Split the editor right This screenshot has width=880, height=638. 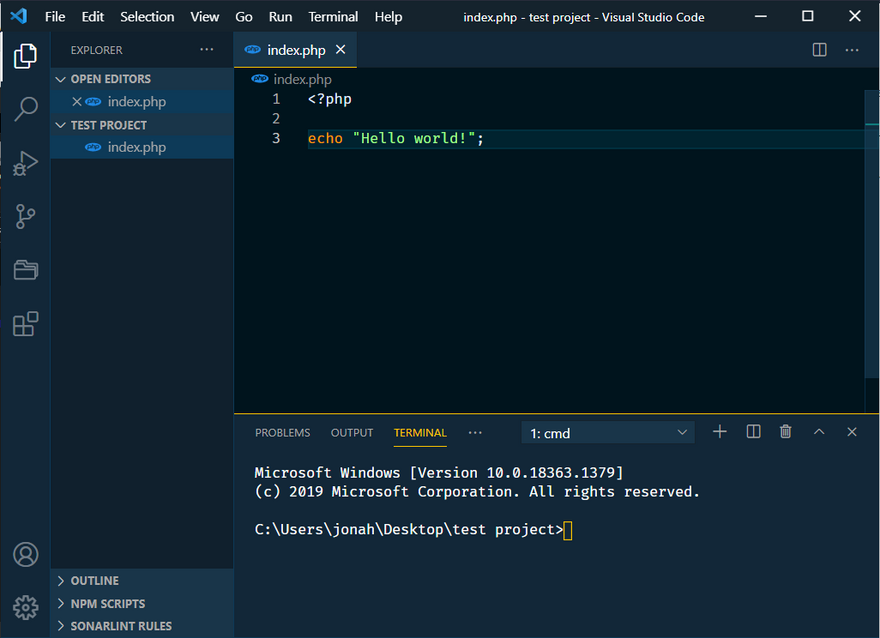819,50
